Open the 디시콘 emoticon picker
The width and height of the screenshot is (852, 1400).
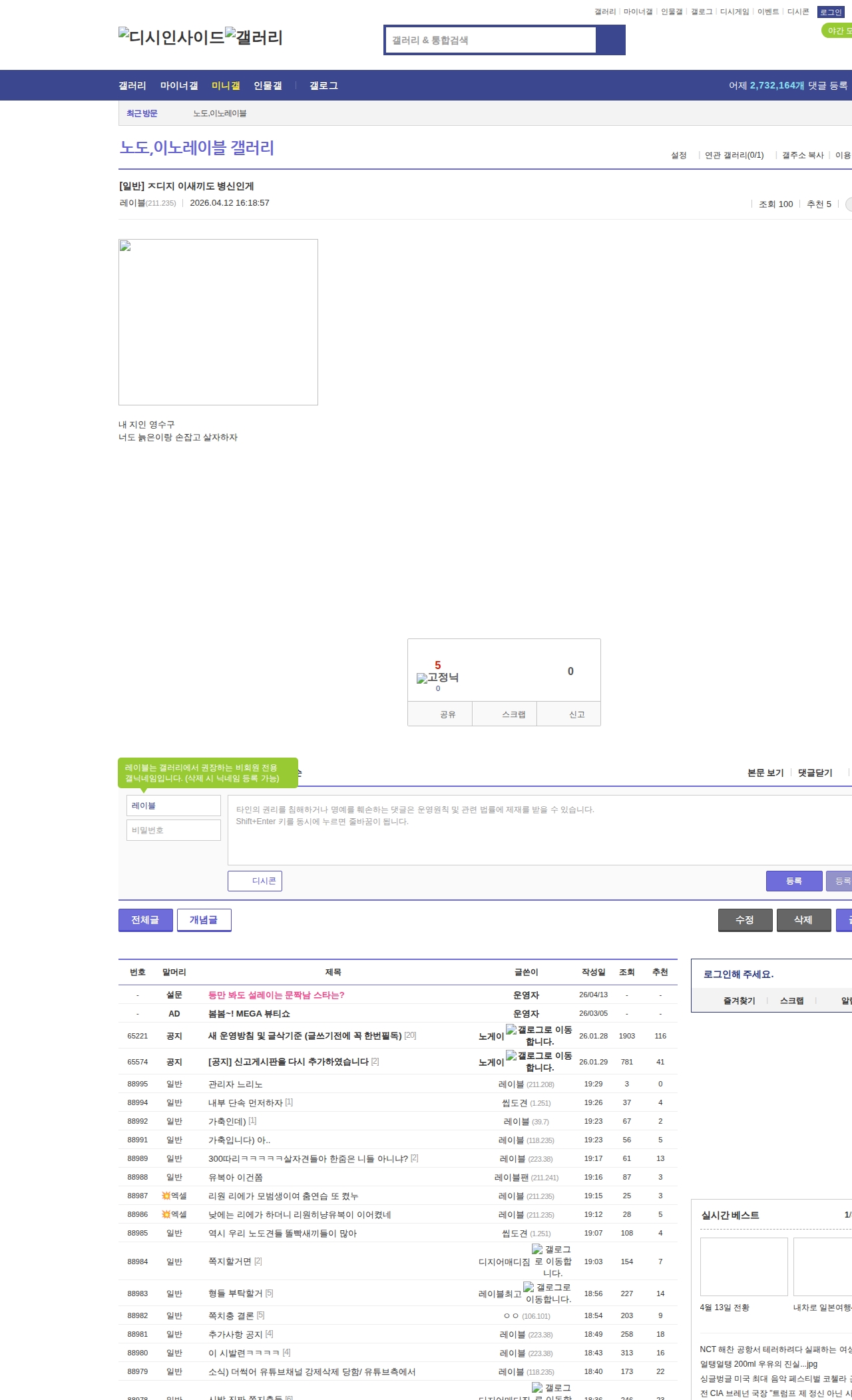click(255, 881)
